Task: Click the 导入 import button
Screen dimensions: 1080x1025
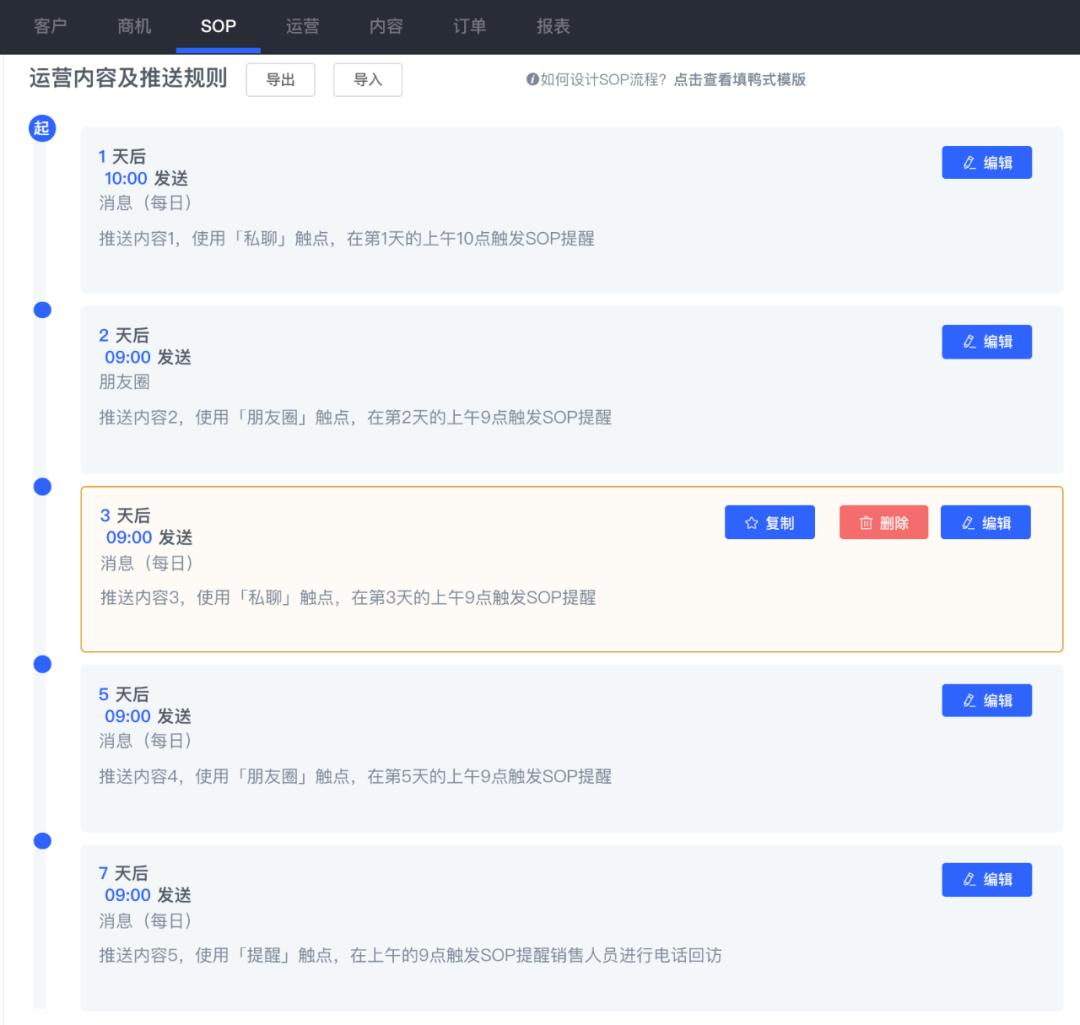Action: pyautogui.click(x=368, y=80)
